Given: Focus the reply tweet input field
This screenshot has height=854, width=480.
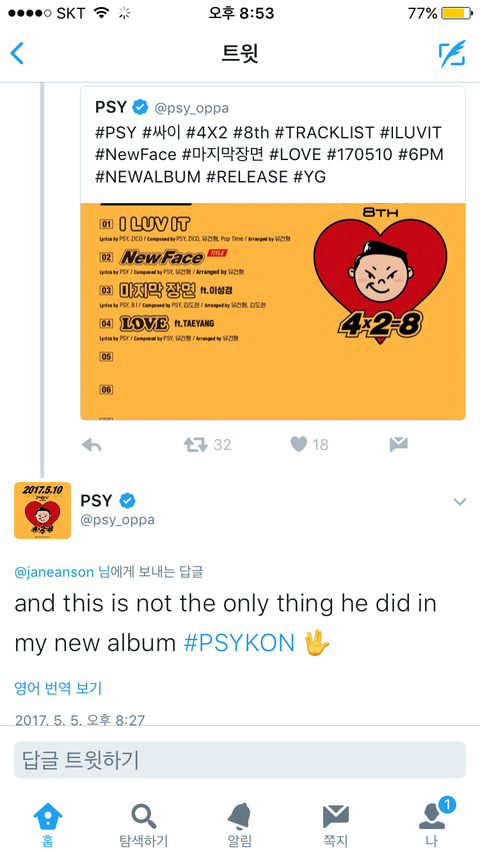Looking at the screenshot, I should pyautogui.click(x=240, y=760).
